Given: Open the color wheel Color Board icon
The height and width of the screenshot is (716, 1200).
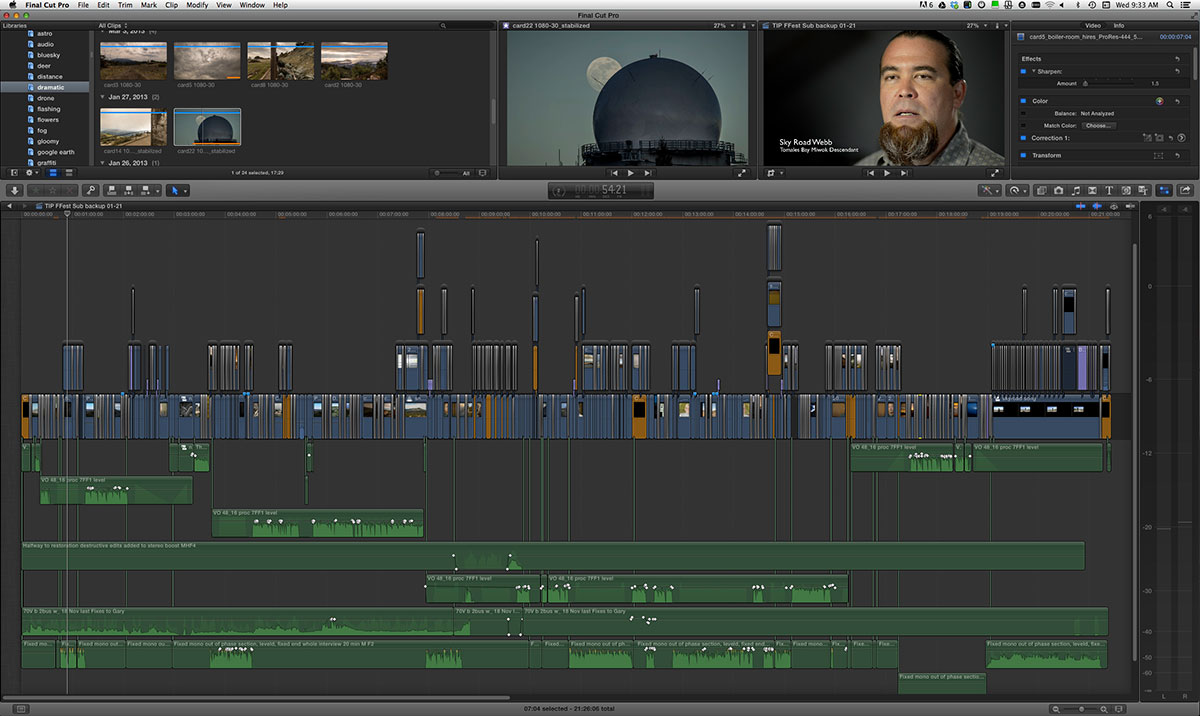Looking at the screenshot, I should point(1160,101).
